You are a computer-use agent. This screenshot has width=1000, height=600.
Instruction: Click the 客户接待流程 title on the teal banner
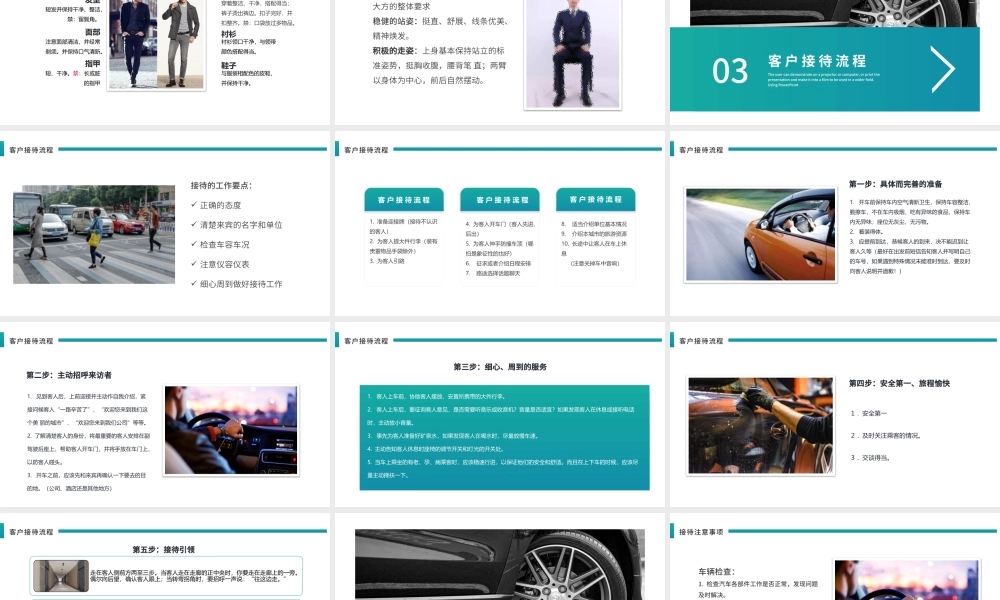pyautogui.click(x=817, y=61)
